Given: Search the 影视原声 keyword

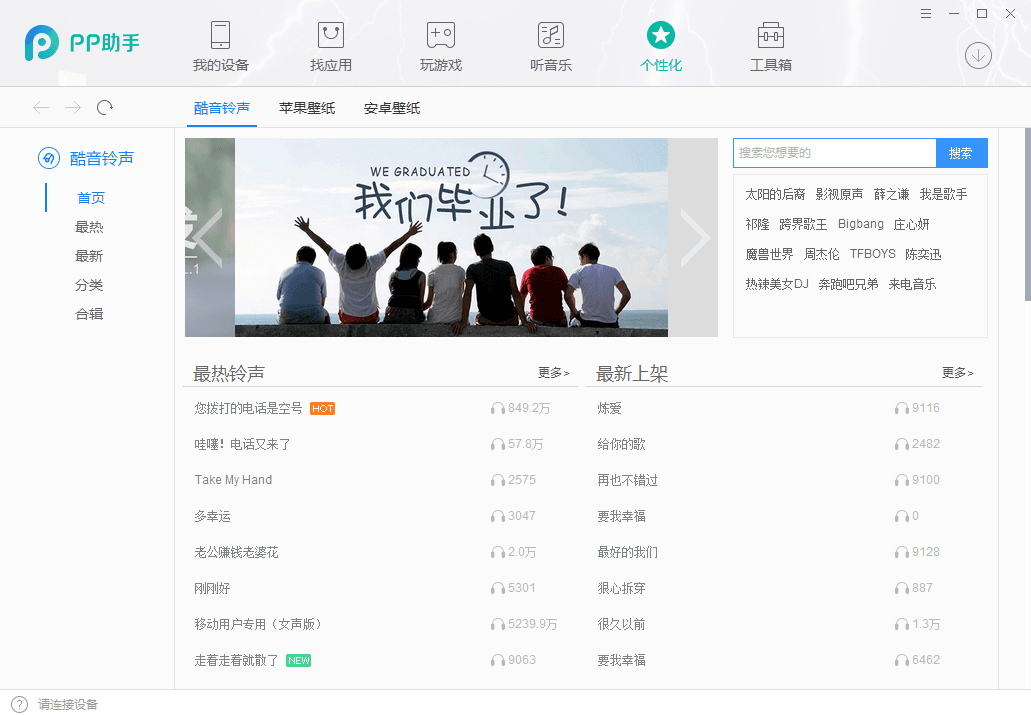Looking at the screenshot, I should pos(839,194).
